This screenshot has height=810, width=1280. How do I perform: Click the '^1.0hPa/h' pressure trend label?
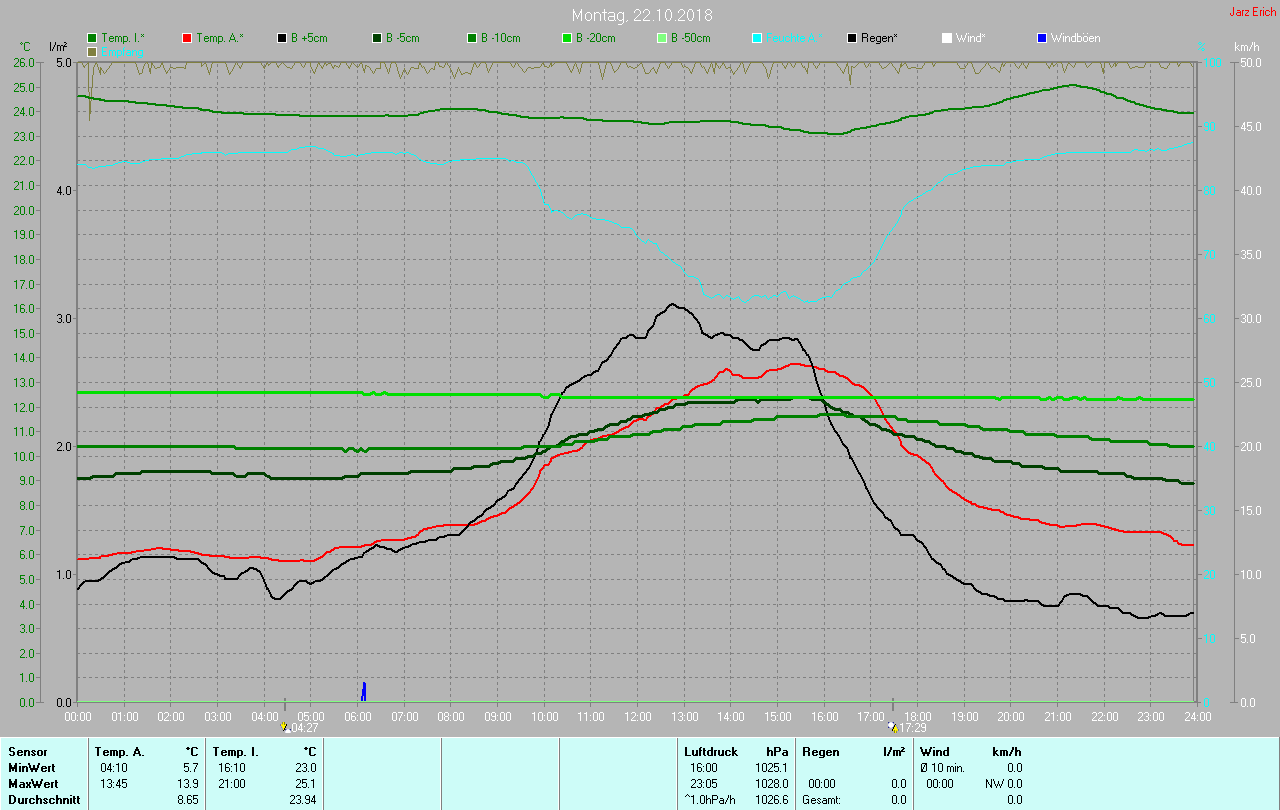[710, 800]
